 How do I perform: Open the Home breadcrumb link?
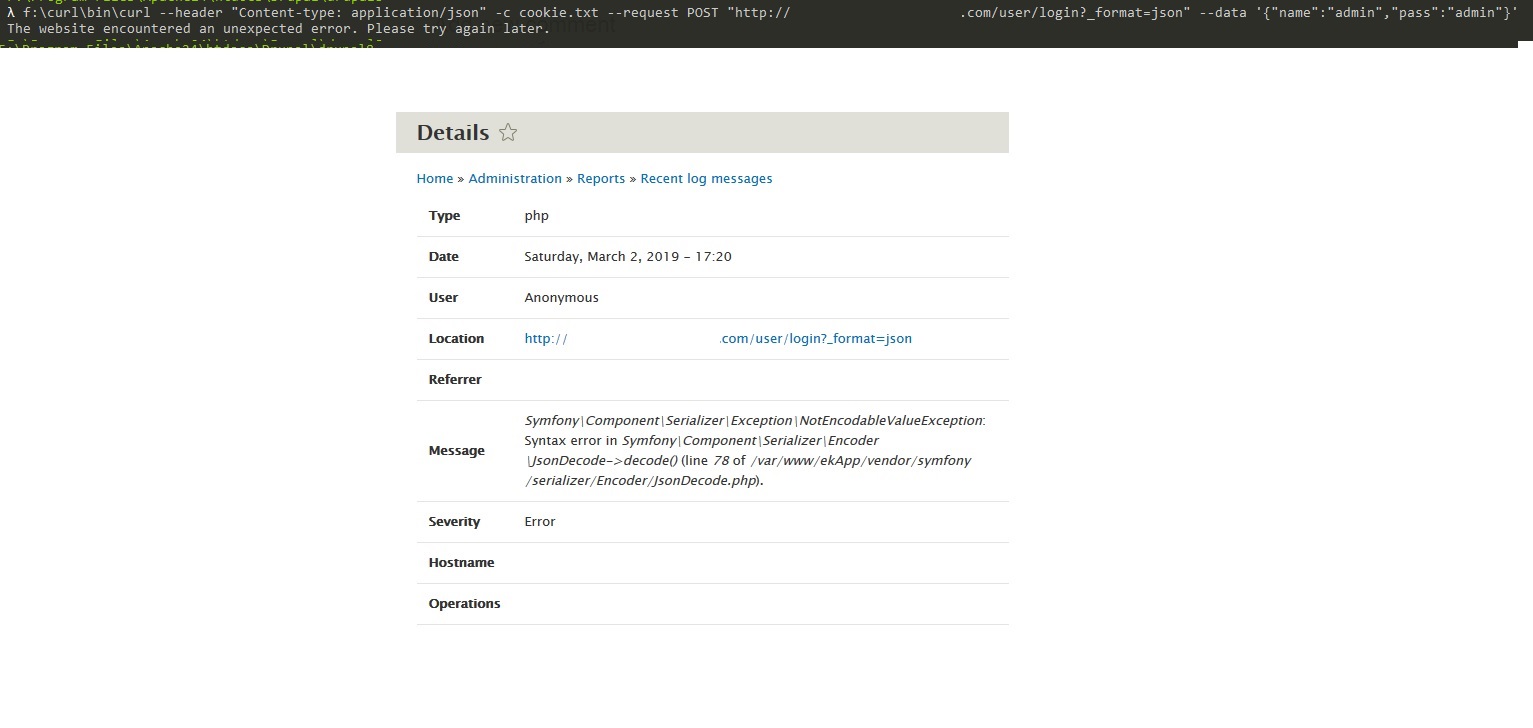[x=435, y=179]
